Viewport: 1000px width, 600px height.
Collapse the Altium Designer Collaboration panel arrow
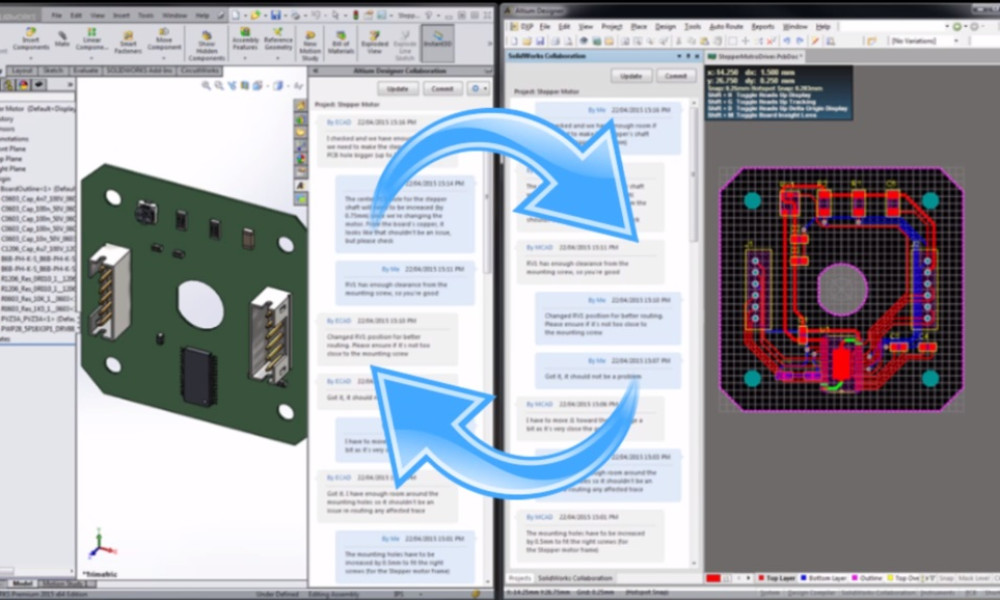coord(316,71)
